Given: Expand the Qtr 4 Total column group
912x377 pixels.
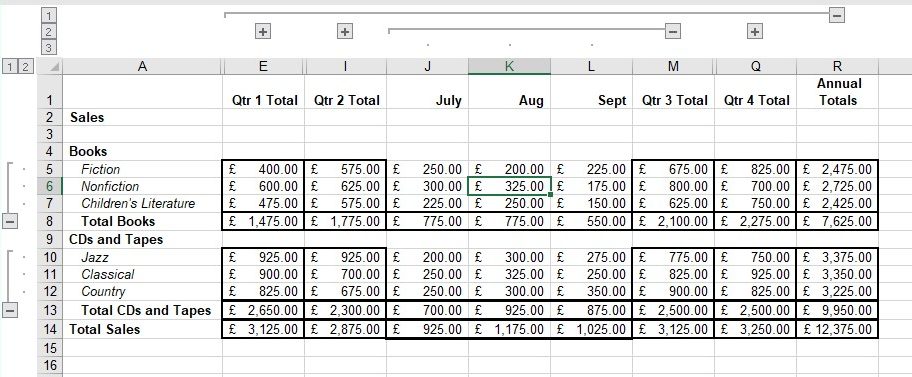Looking at the screenshot, I should [755, 31].
